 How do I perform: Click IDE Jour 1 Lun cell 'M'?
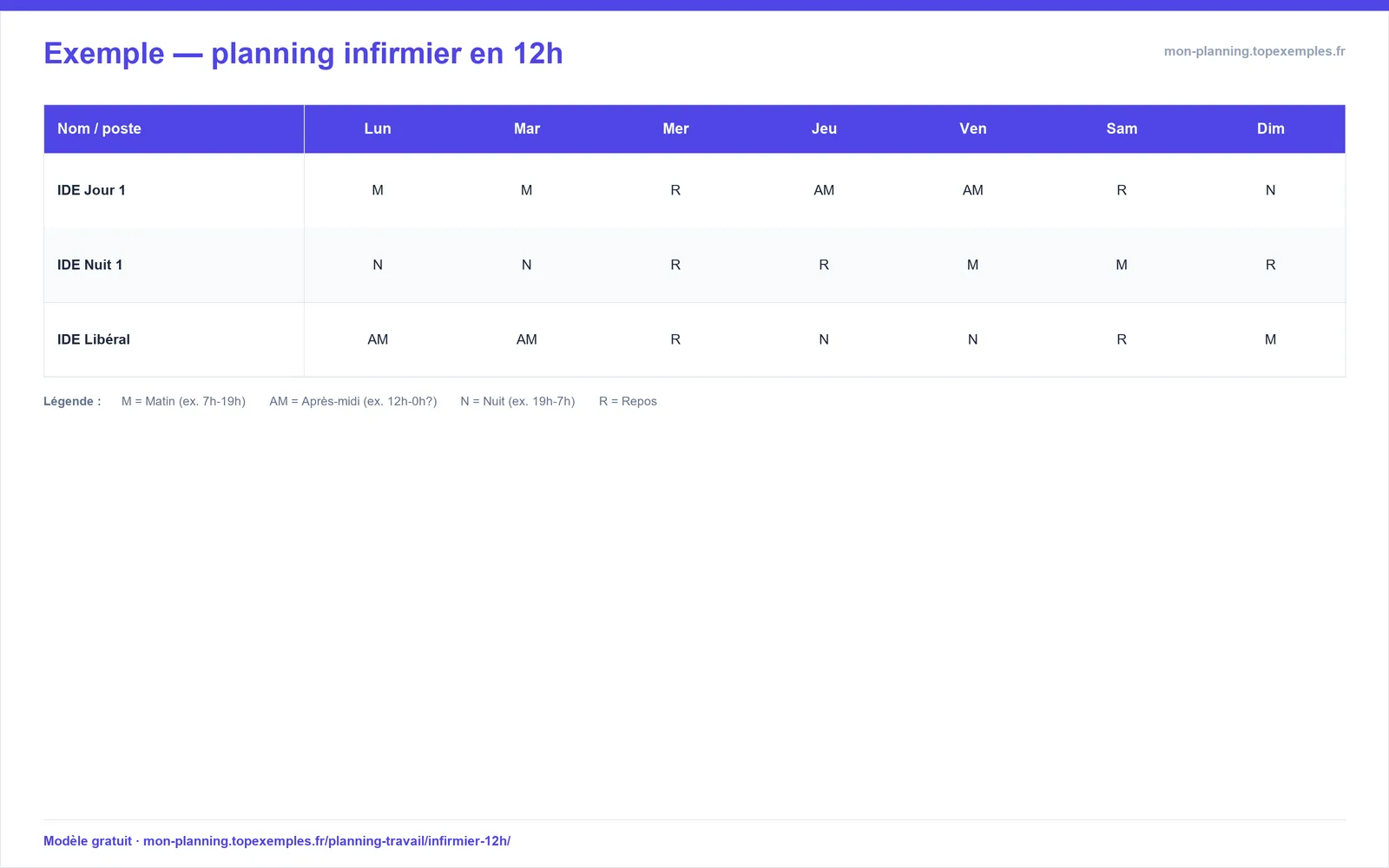[x=378, y=190]
